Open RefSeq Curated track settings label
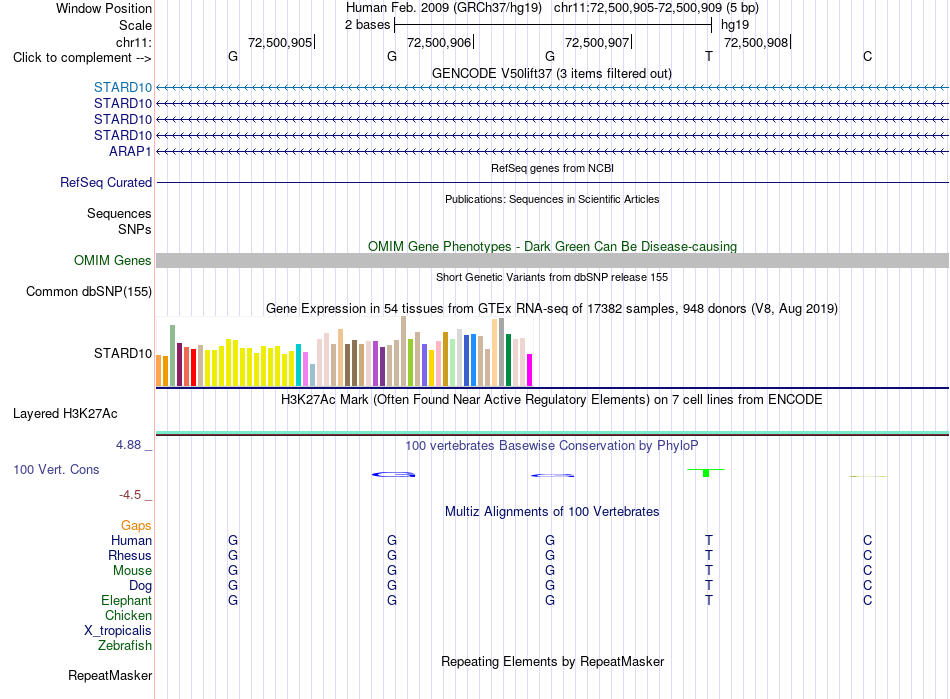 106,182
